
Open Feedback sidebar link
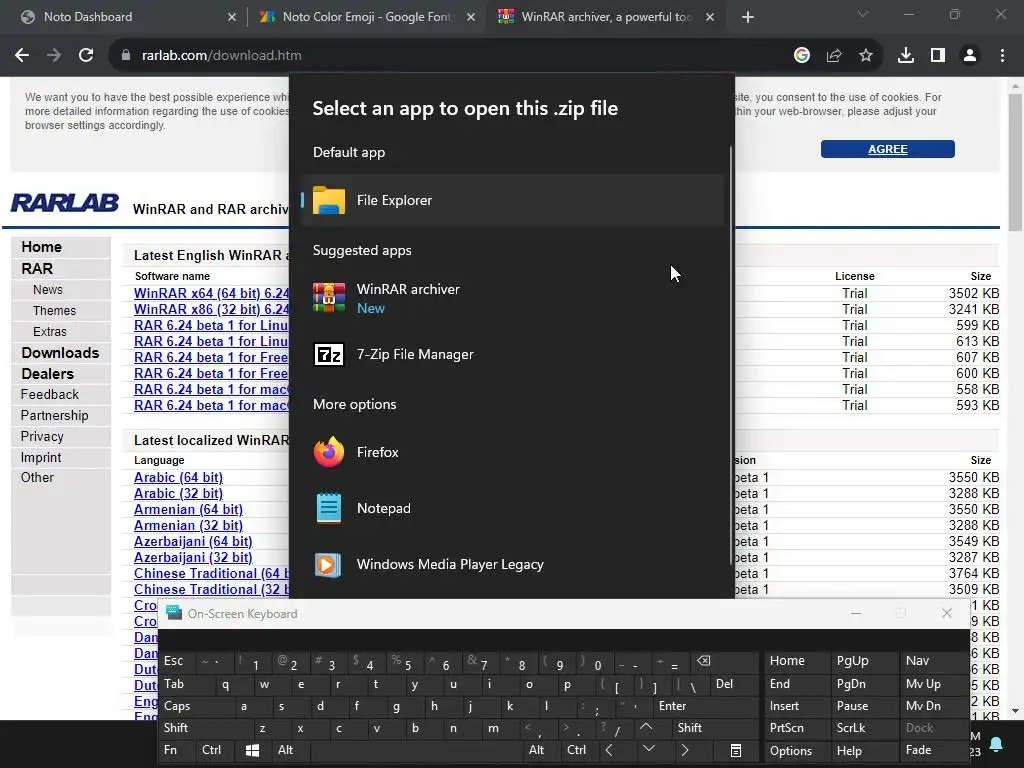[x=50, y=394]
